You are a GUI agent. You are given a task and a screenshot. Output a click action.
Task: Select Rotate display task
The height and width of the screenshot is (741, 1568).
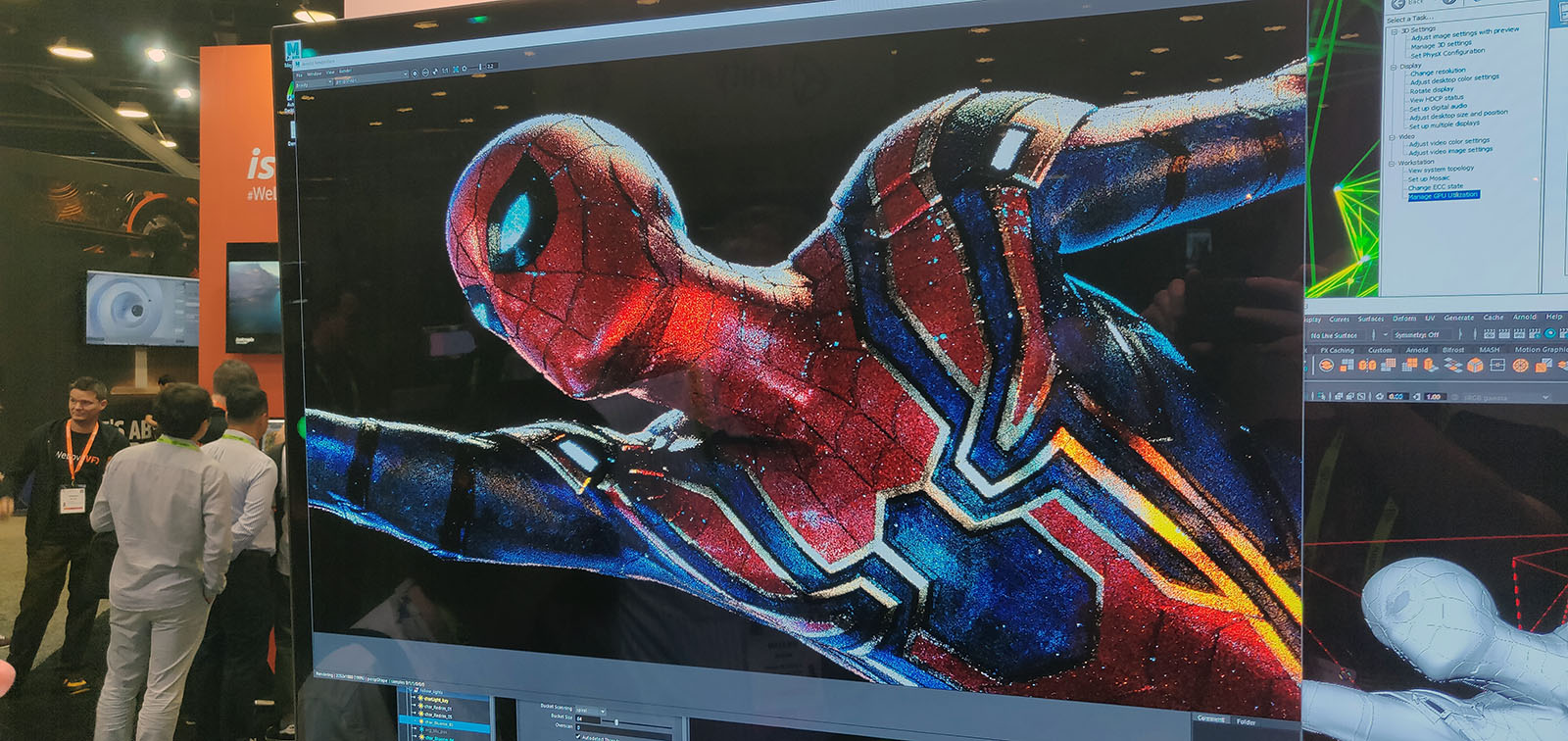1432,89
